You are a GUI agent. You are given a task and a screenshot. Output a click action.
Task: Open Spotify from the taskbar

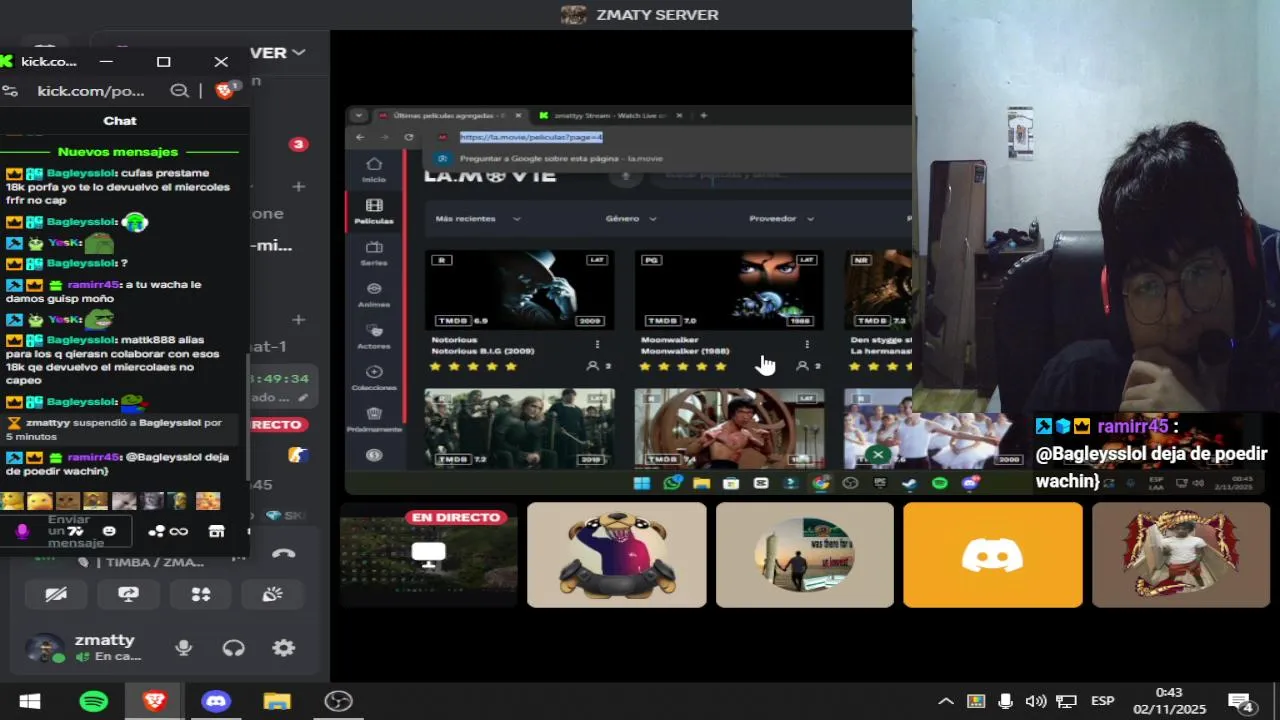(94, 701)
